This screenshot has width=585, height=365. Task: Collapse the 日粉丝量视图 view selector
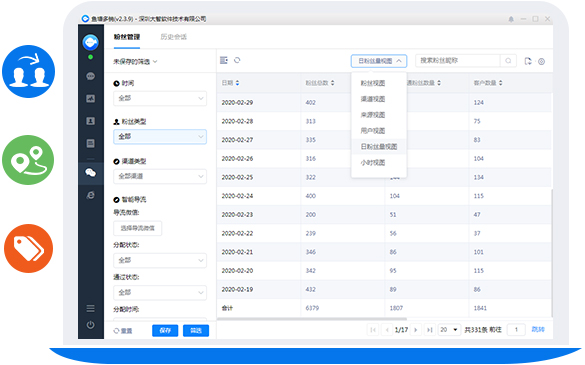[379, 61]
